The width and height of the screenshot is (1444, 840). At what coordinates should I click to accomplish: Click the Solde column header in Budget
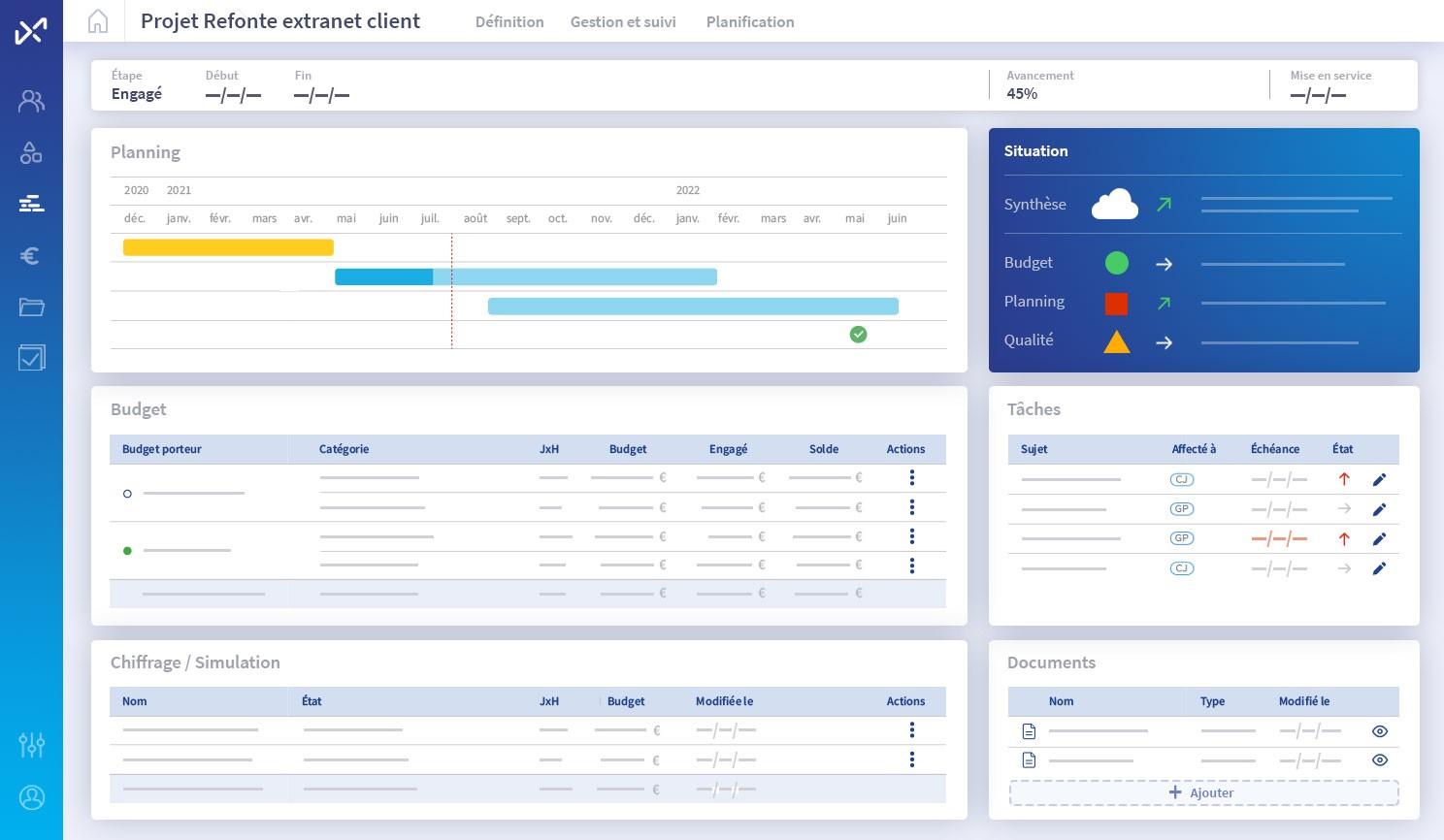[x=824, y=449]
